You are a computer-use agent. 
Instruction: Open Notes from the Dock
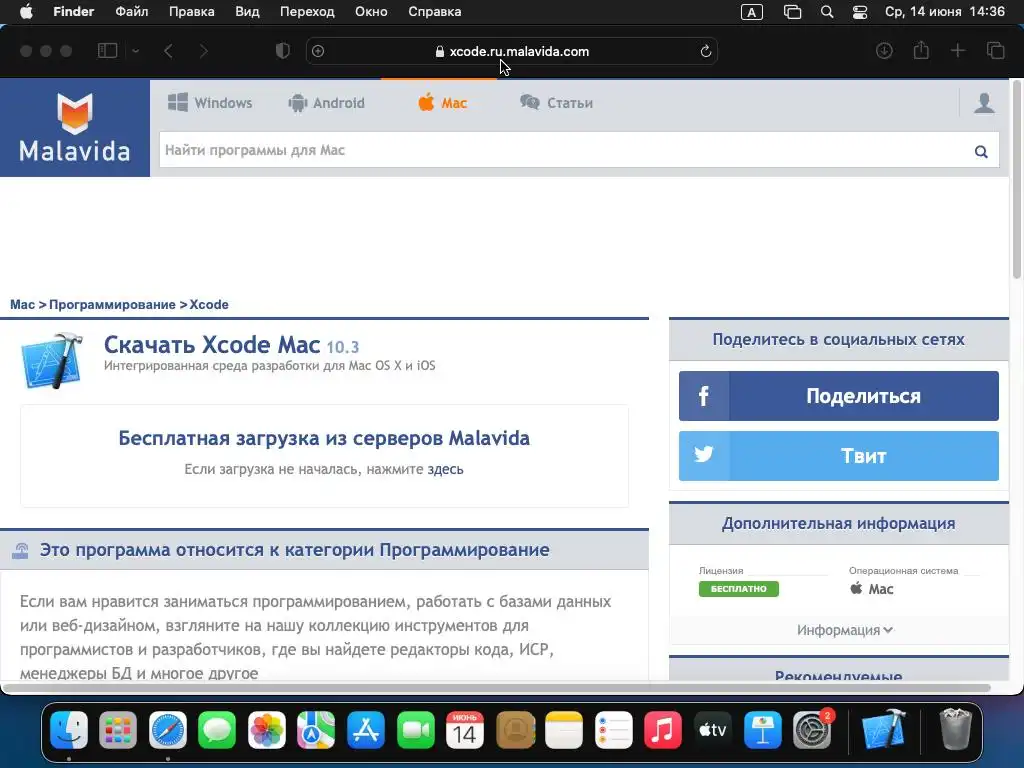[564, 729]
